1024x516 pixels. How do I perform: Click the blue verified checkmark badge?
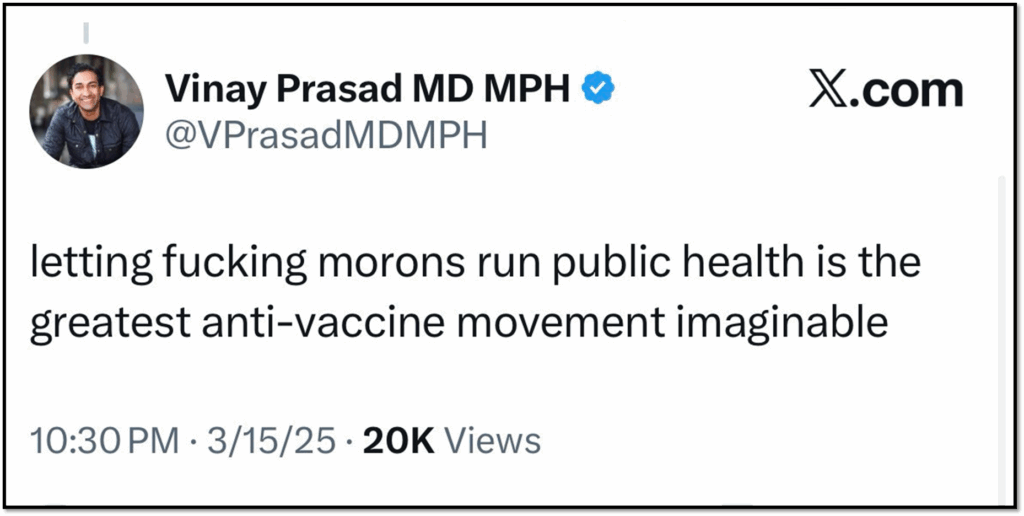coord(598,89)
